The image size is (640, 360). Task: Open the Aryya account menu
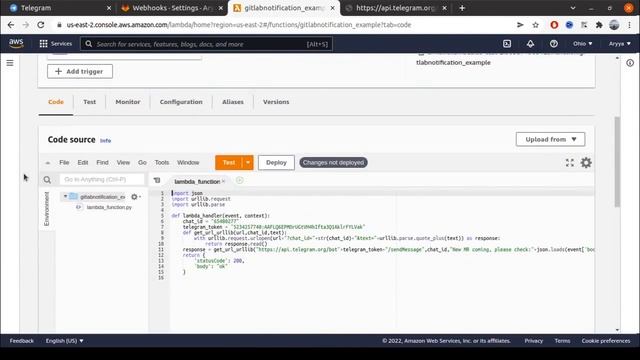click(620, 44)
